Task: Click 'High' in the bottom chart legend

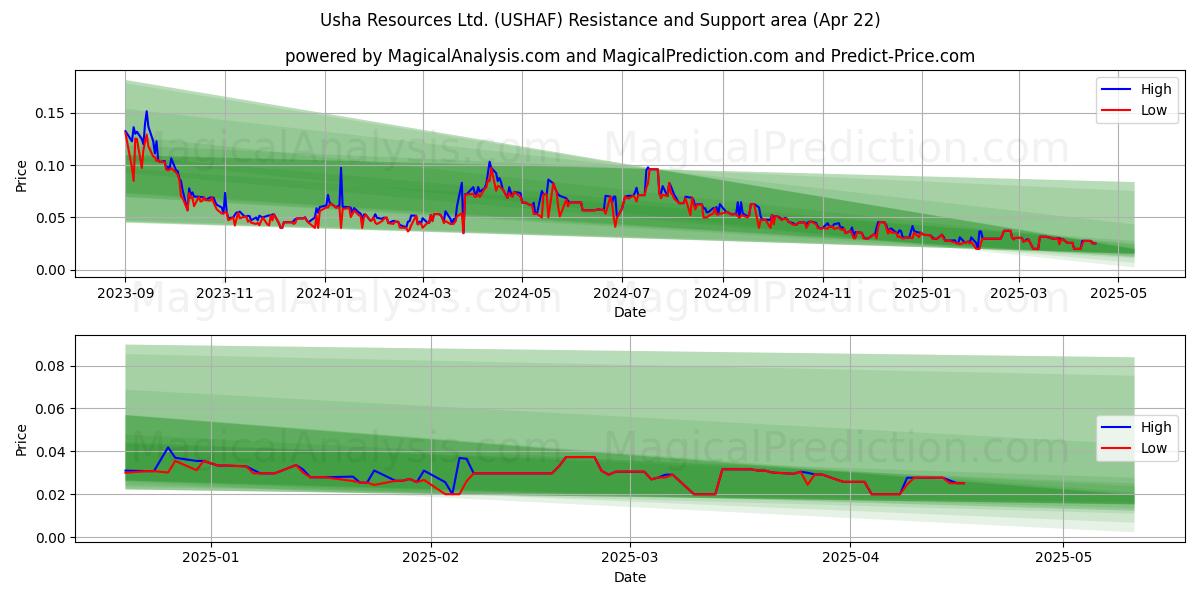Action: (1156, 427)
